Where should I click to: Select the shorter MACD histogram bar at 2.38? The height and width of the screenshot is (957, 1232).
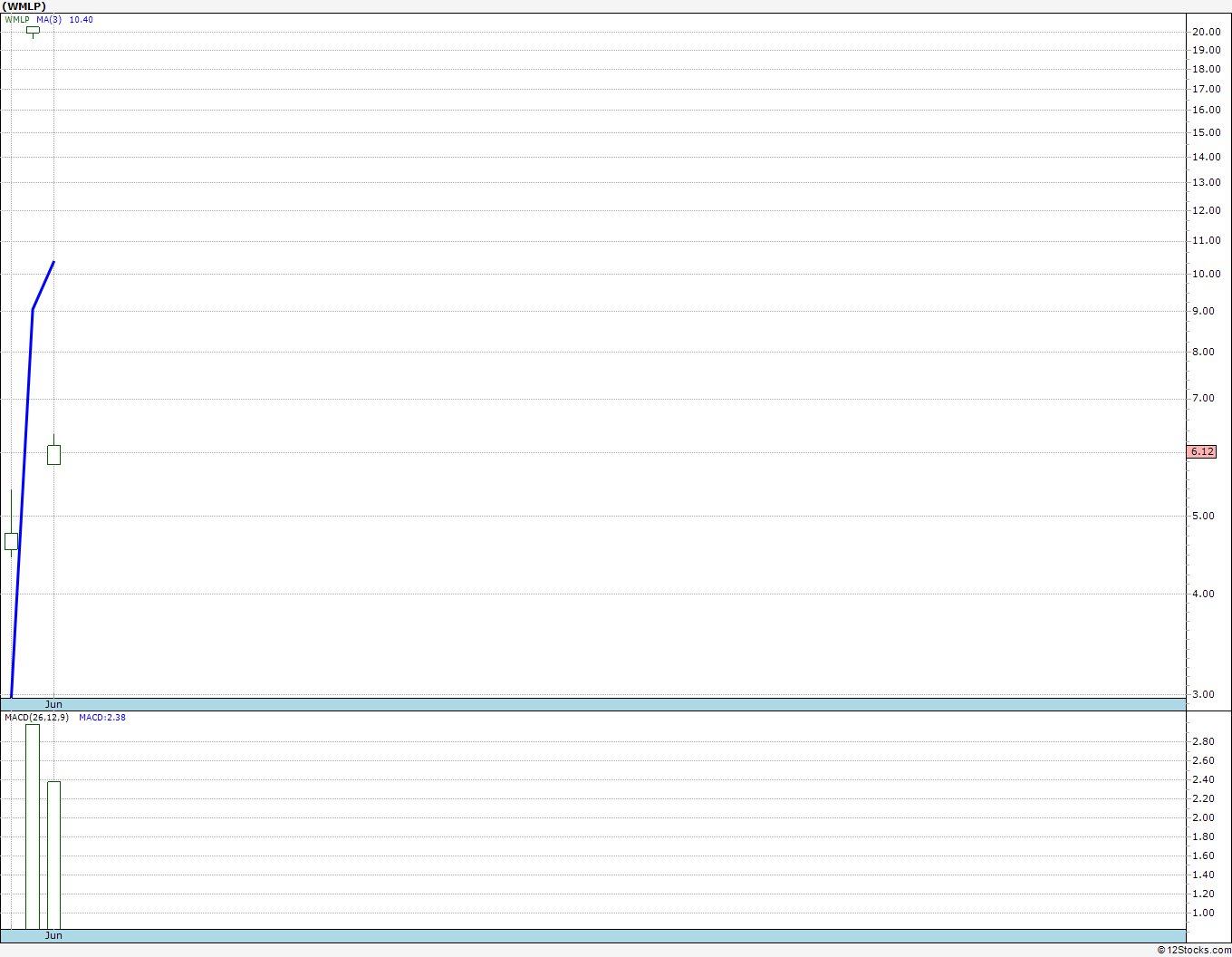coord(53,855)
